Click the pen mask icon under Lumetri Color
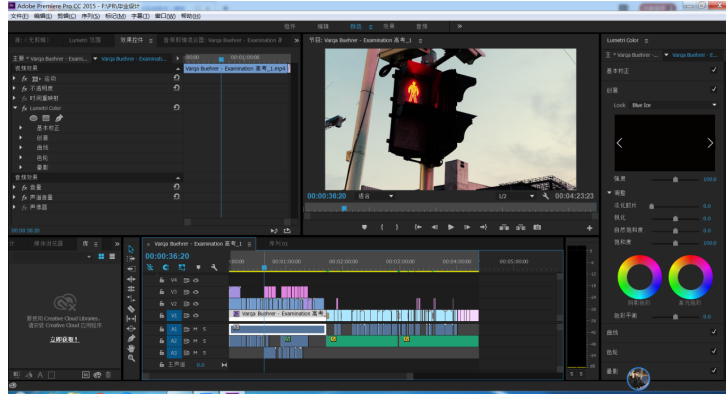This screenshot has width=726, height=398. (59, 118)
